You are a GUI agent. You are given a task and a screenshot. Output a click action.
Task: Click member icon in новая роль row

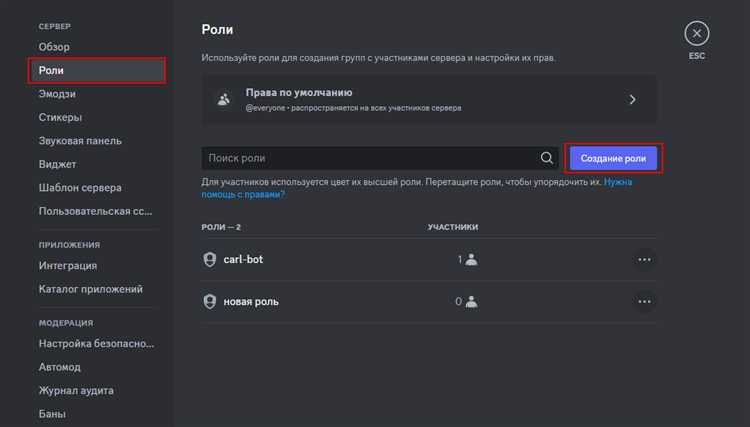pos(471,301)
